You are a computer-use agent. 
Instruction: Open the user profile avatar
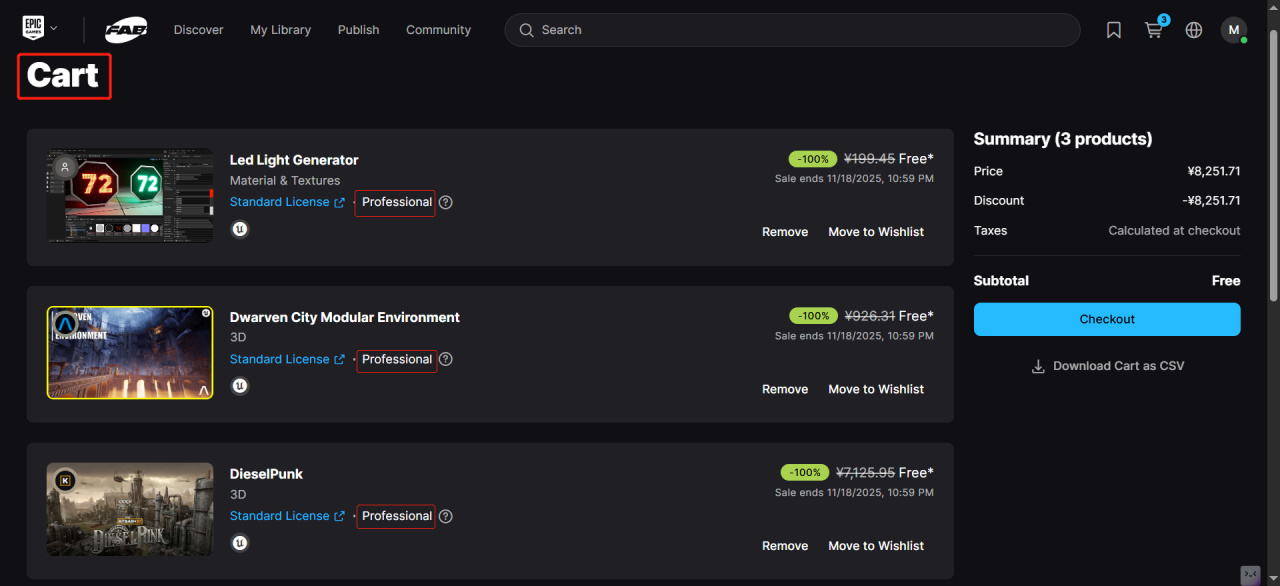[x=1233, y=30]
